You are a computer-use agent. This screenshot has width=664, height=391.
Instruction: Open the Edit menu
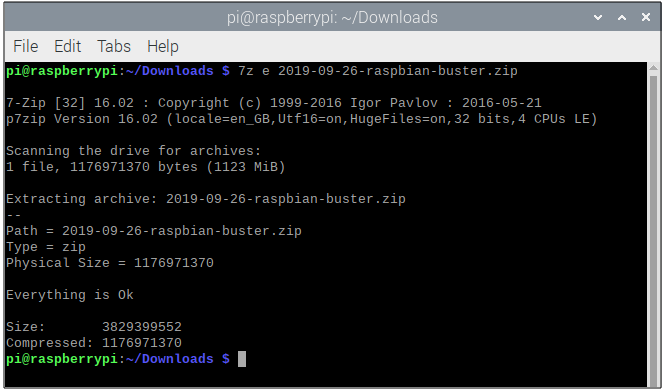click(x=67, y=46)
